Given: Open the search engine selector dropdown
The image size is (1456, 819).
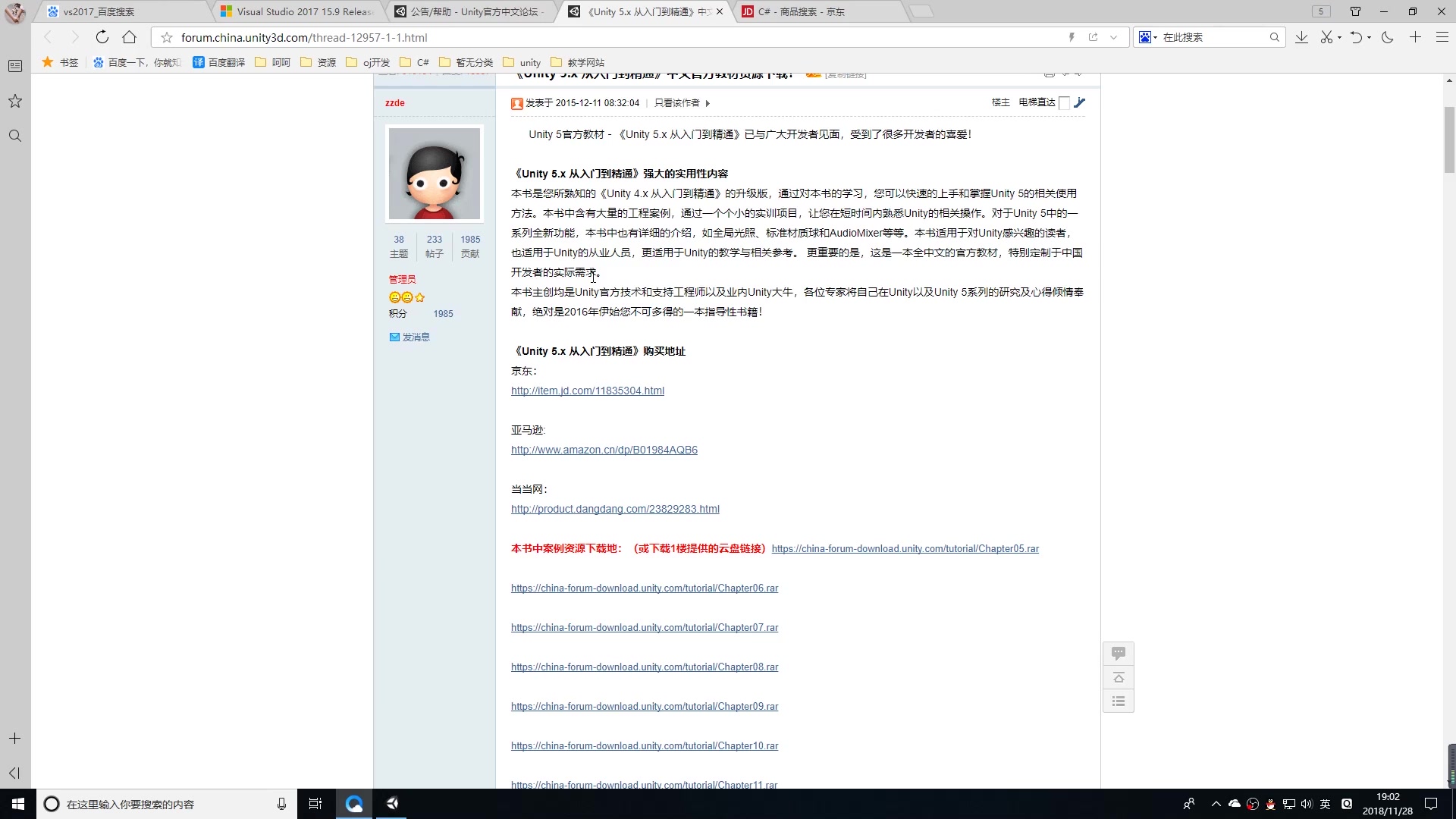Looking at the screenshot, I should click(x=1147, y=37).
